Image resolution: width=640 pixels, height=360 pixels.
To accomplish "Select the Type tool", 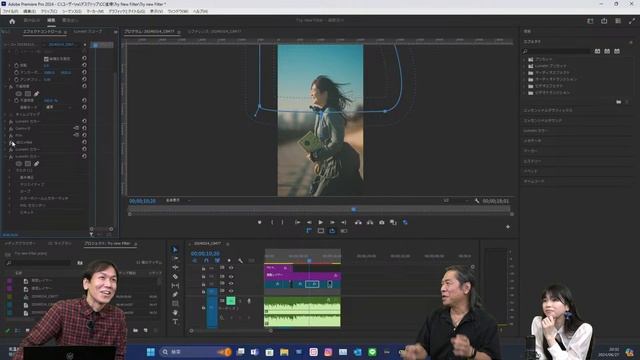I will click(175, 322).
